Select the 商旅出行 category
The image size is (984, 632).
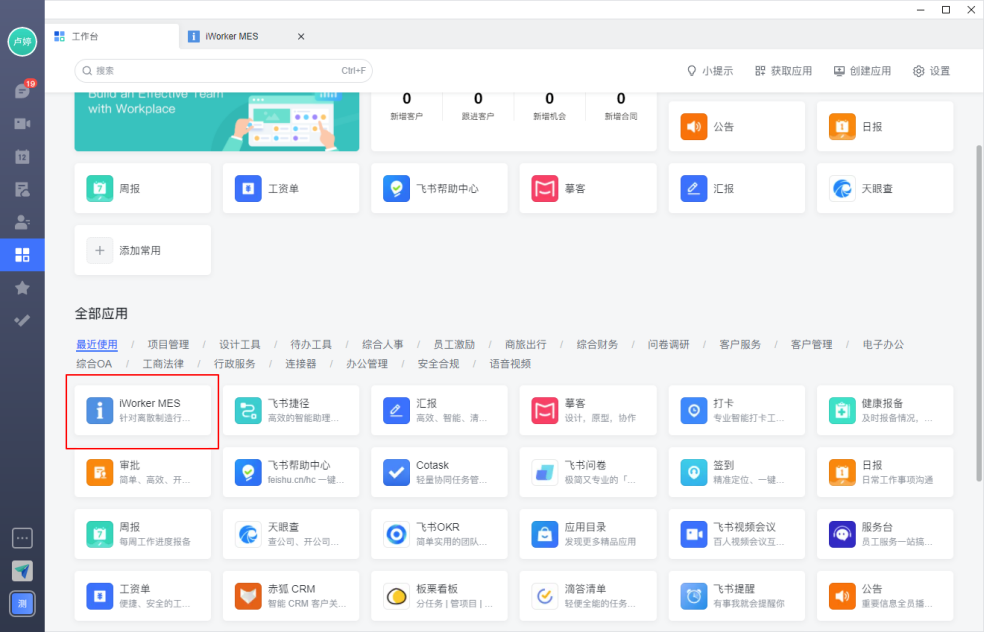pyautogui.click(x=526, y=345)
